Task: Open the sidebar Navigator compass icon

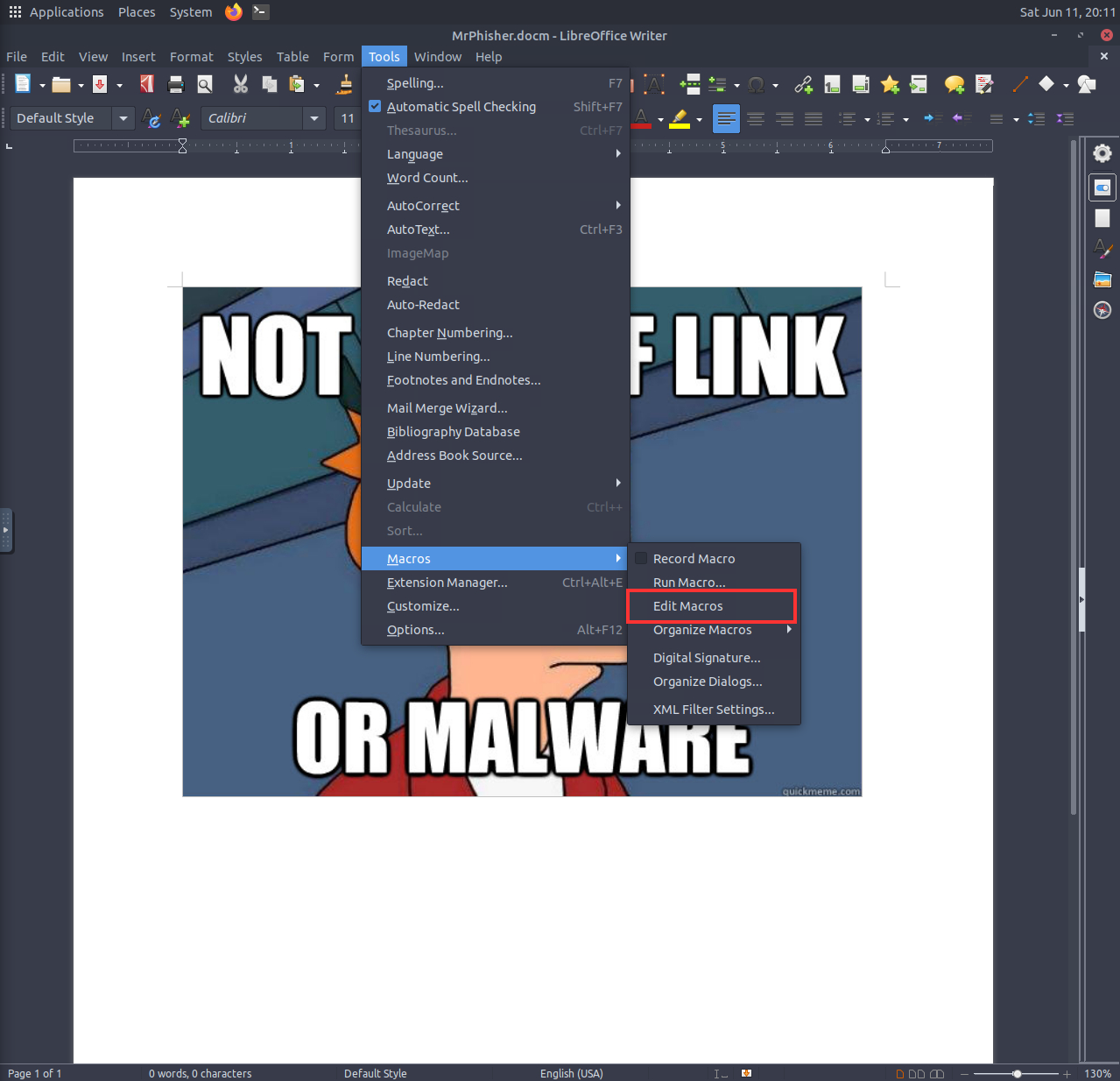Action: coord(1102,310)
